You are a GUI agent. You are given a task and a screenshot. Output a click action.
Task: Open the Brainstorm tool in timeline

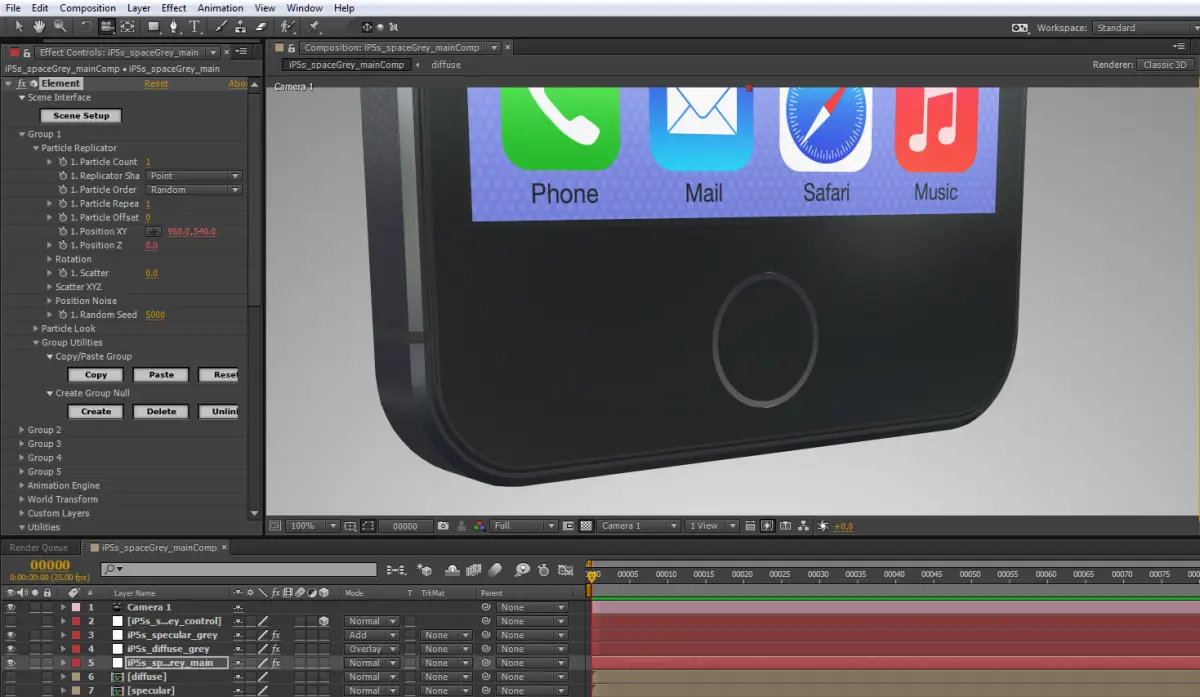click(x=522, y=570)
